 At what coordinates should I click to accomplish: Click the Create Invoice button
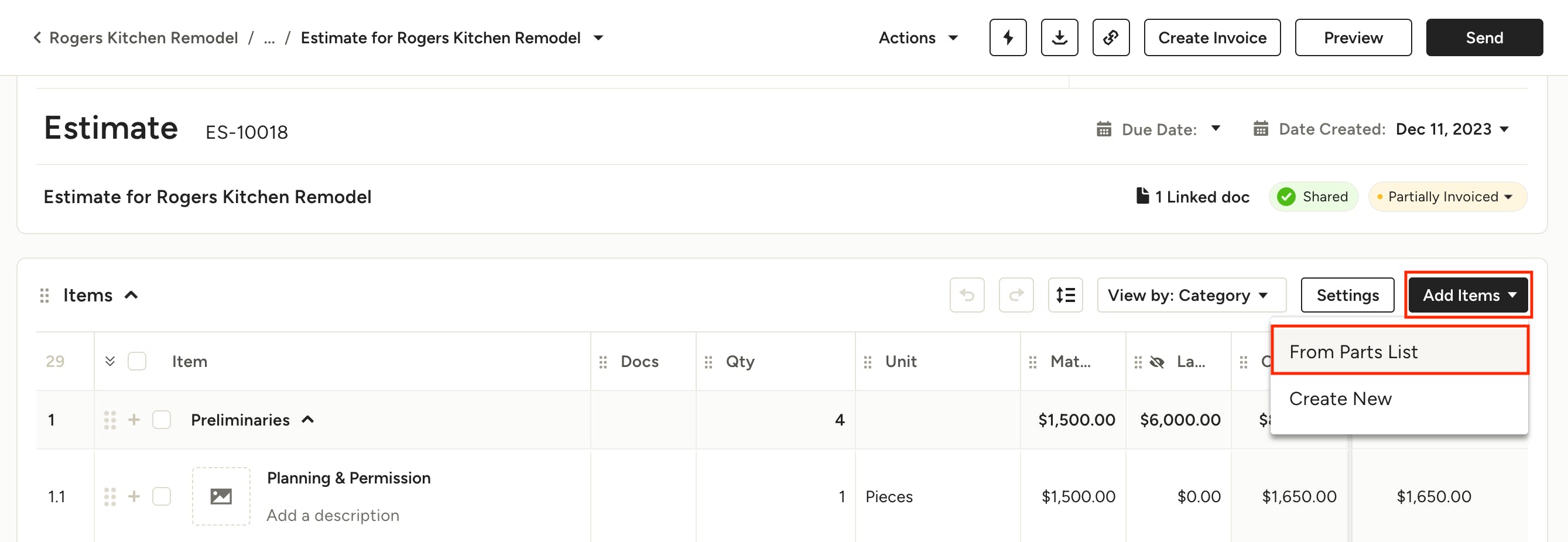tap(1211, 37)
